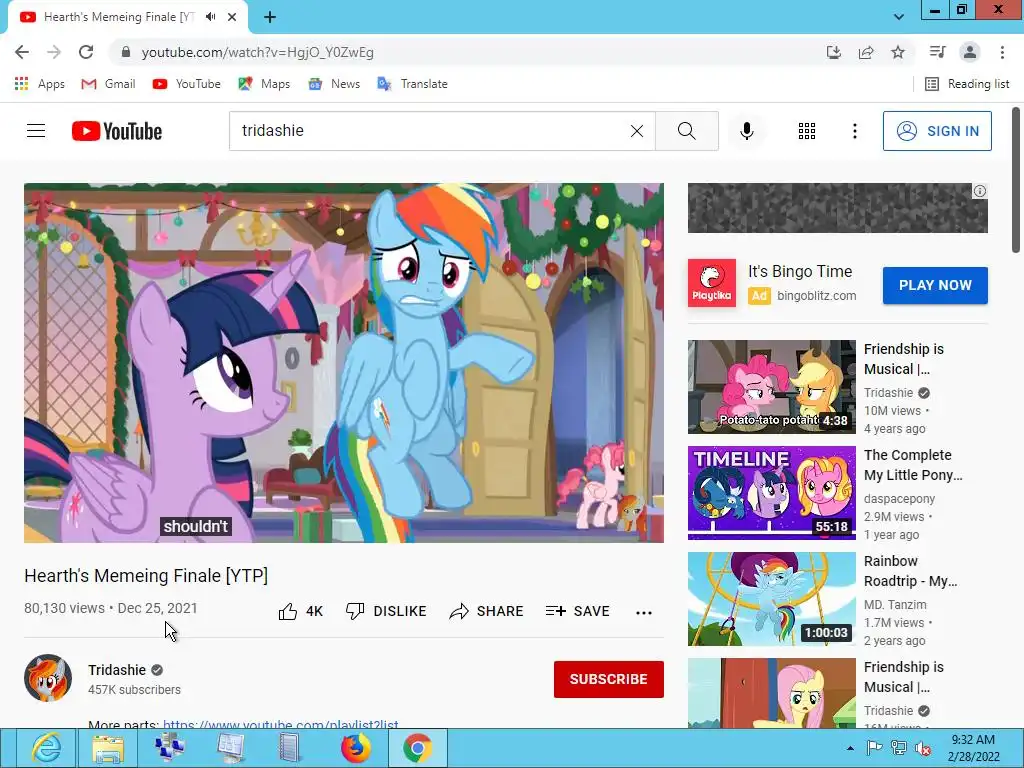Subscribe to Tridashie channel
This screenshot has width=1024, height=768.
tap(609, 679)
